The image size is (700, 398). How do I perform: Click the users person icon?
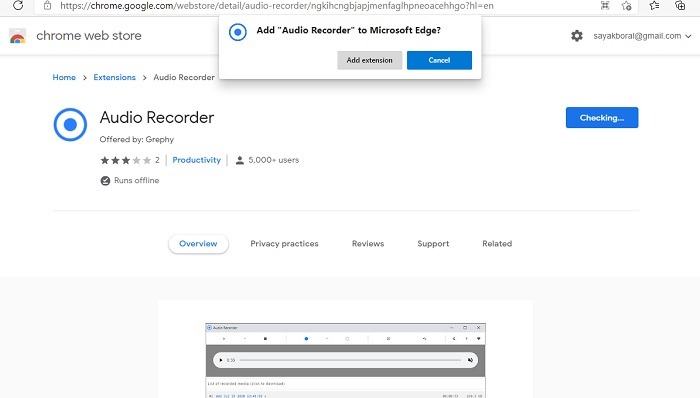point(240,160)
